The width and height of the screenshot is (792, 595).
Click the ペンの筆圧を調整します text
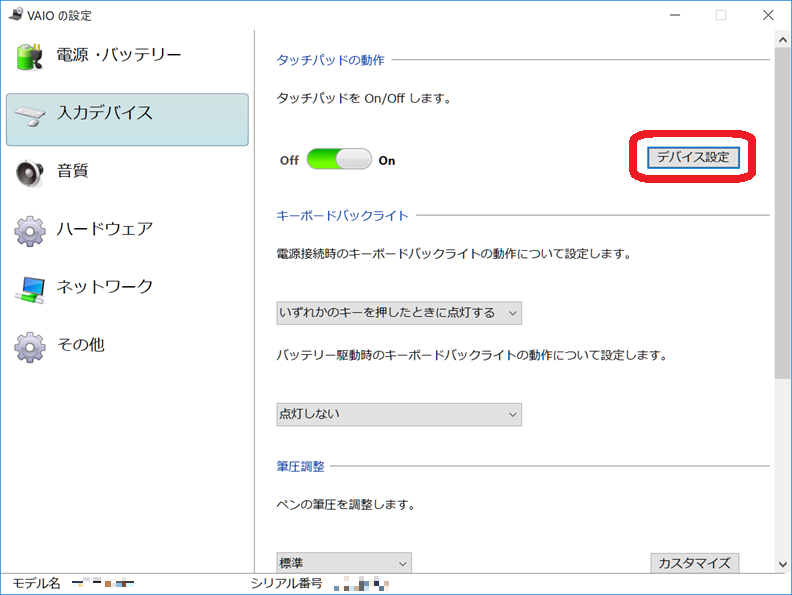click(x=346, y=505)
